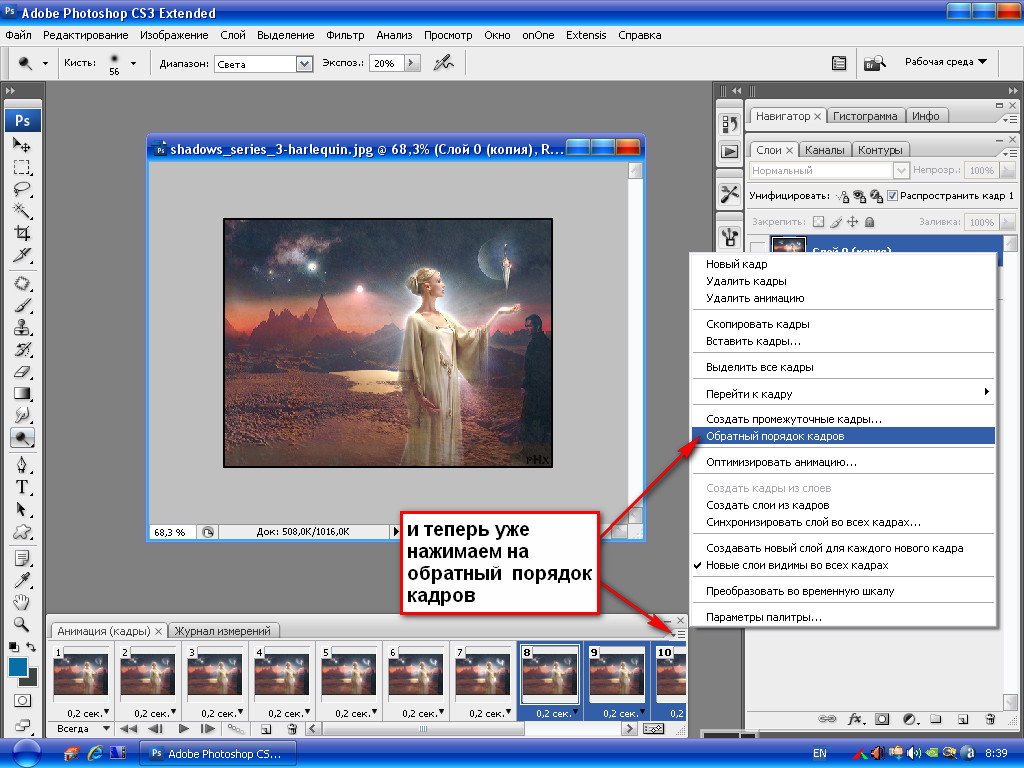Viewport: 1024px width, 768px height.
Task: Open the Изображение menu
Action: click(174, 35)
